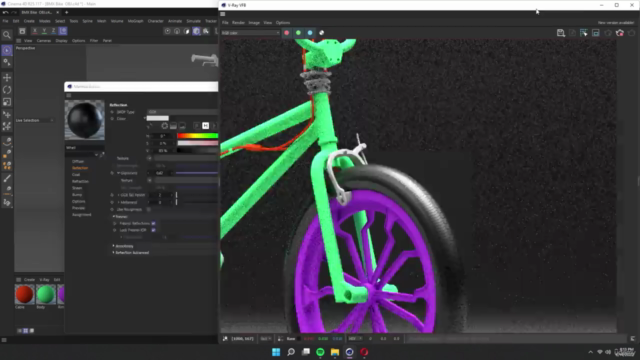
Task: Open color wheel mode in material color picker
Action: (164, 126)
